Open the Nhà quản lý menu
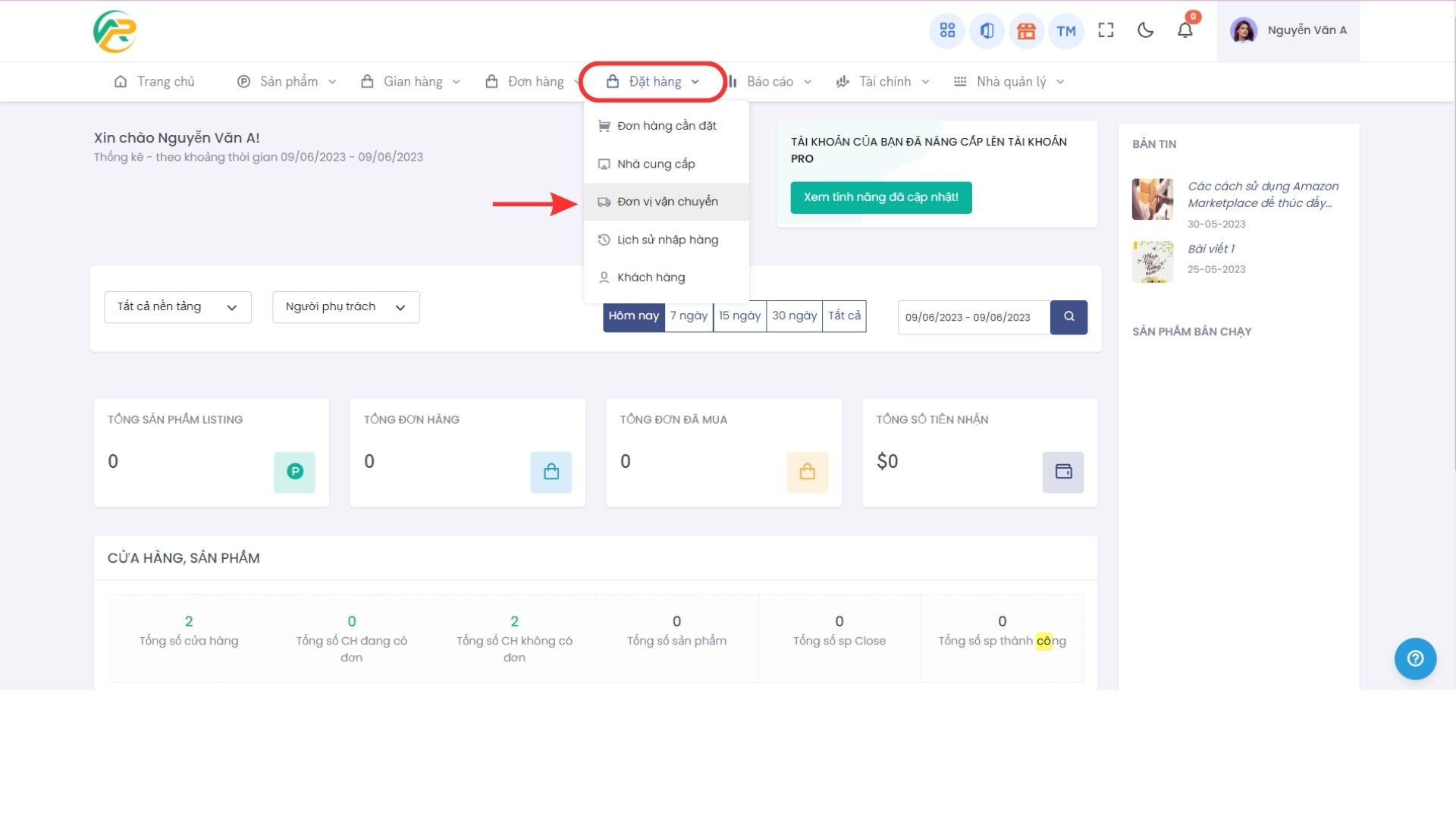The height and width of the screenshot is (819, 1456). point(1009,82)
